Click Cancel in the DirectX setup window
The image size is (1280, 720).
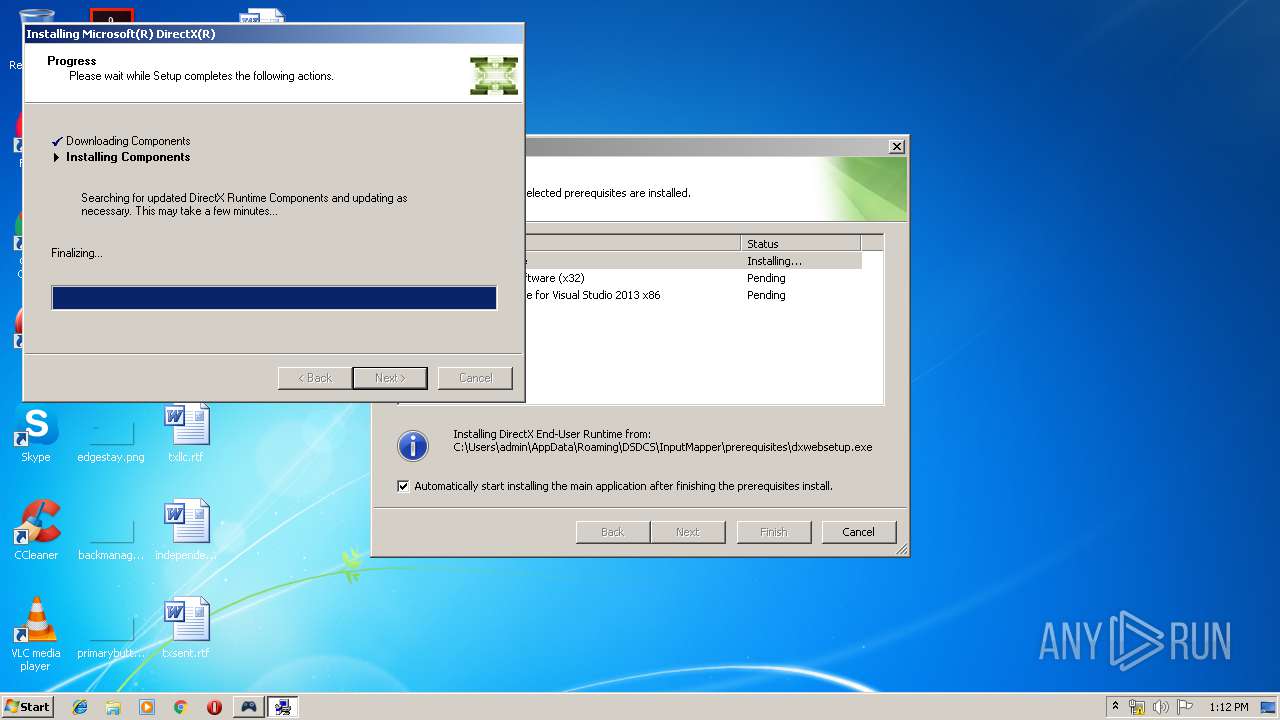click(475, 378)
